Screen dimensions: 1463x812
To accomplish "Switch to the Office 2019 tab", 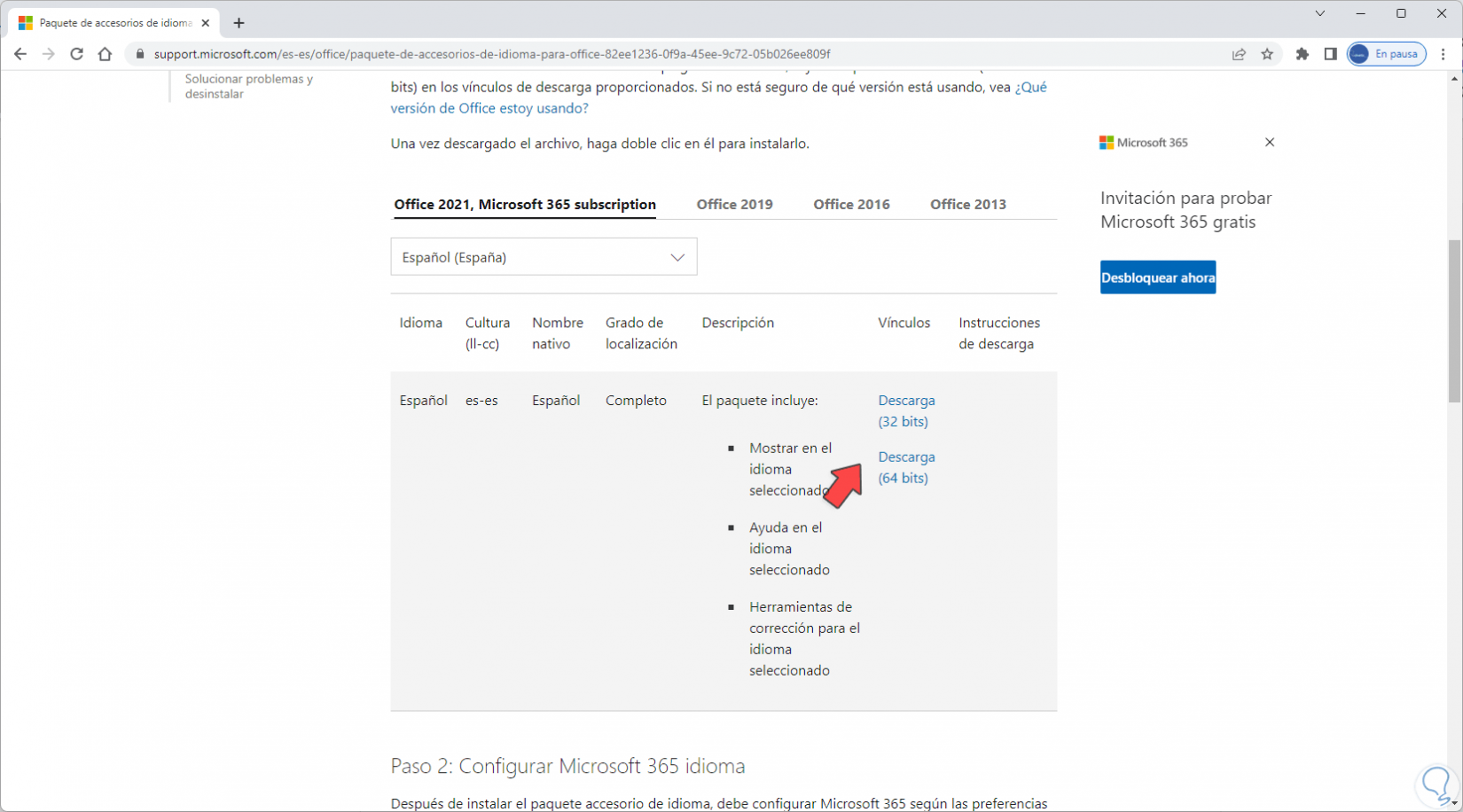I will [x=734, y=204].
